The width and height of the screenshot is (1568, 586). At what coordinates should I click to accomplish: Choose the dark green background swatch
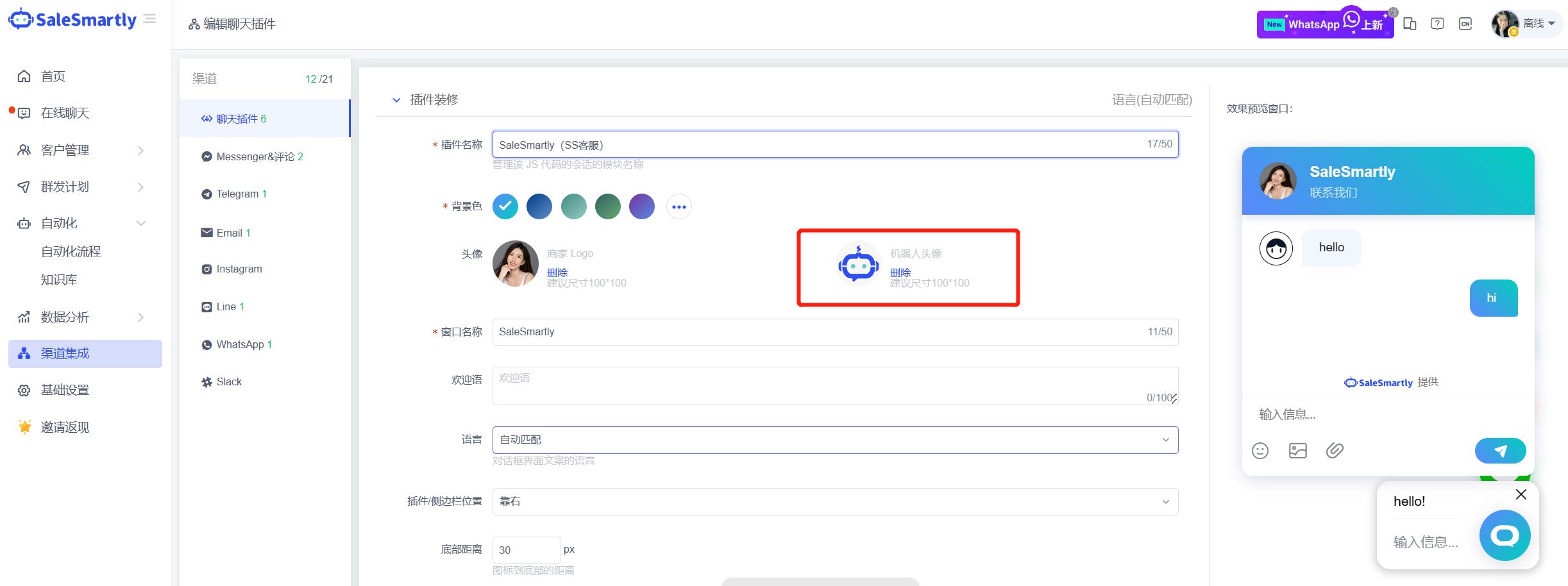pyautogui.click(x=608, y=206)
